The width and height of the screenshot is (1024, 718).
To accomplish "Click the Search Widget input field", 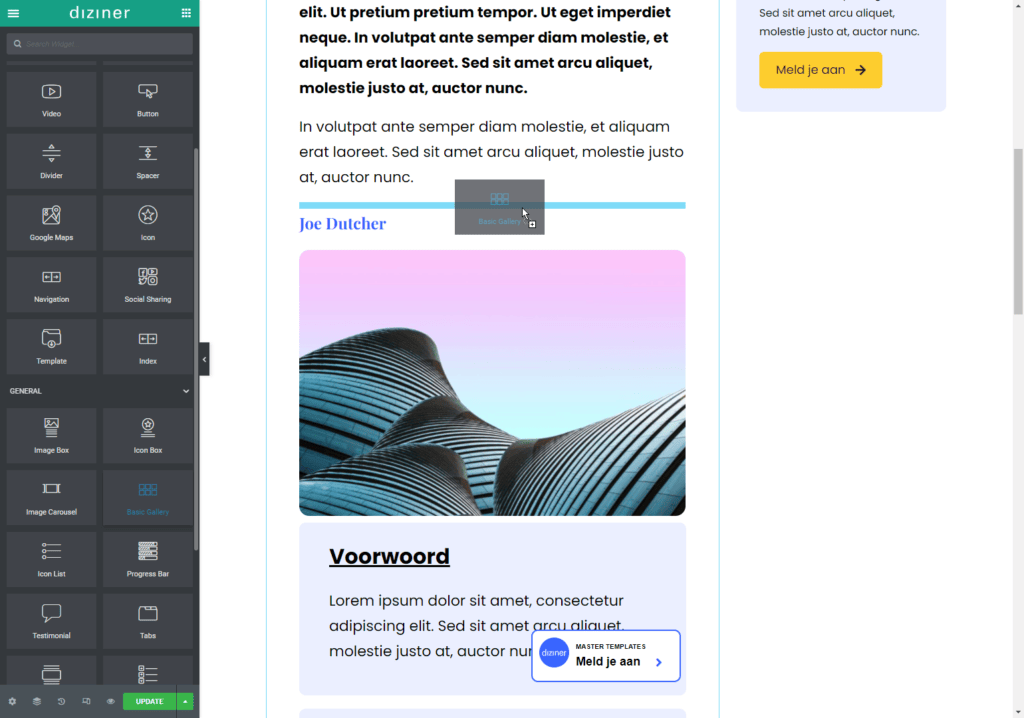I will coord(100,44).
